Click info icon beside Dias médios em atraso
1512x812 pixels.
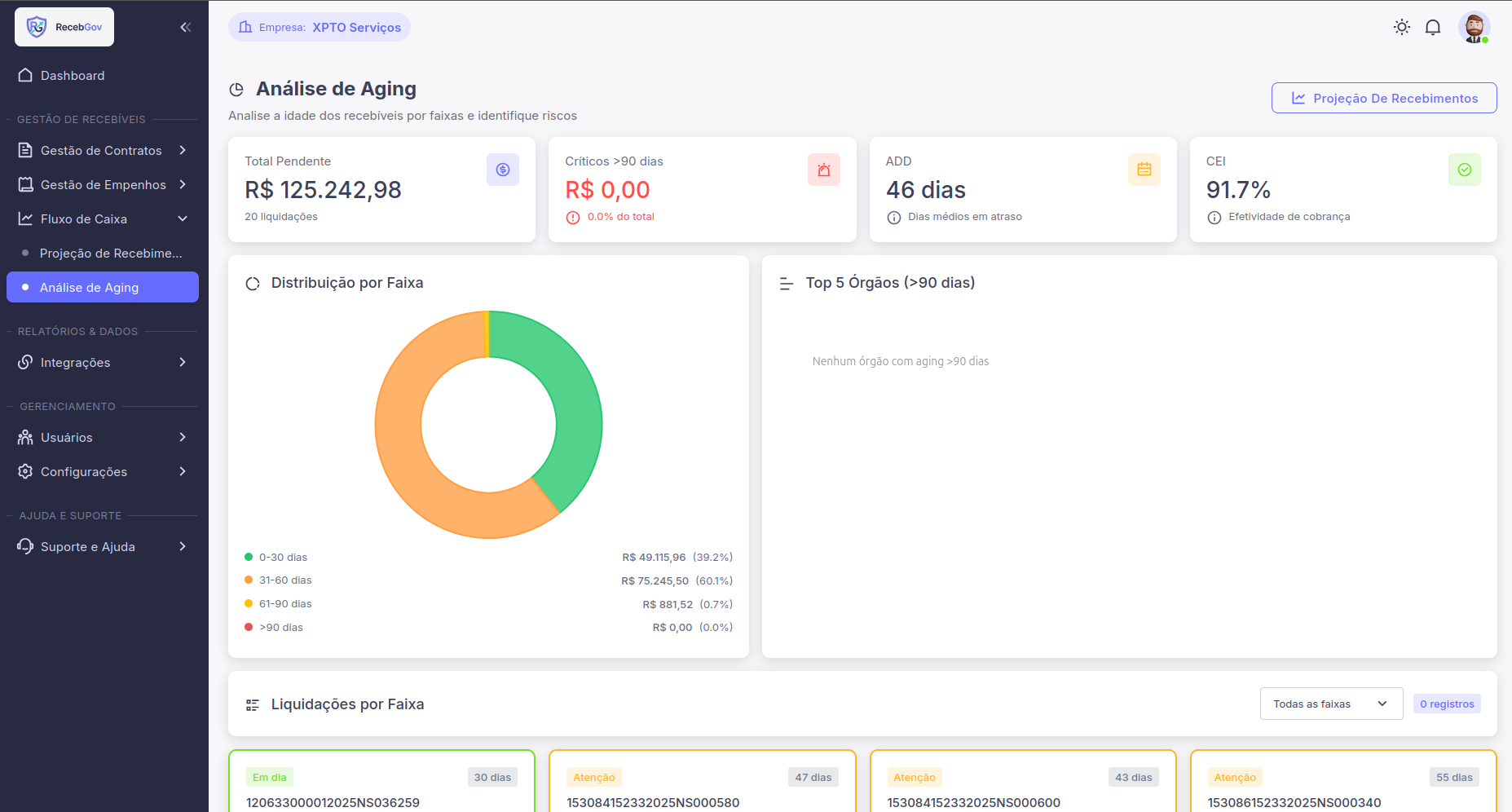[x=893, y=218]
